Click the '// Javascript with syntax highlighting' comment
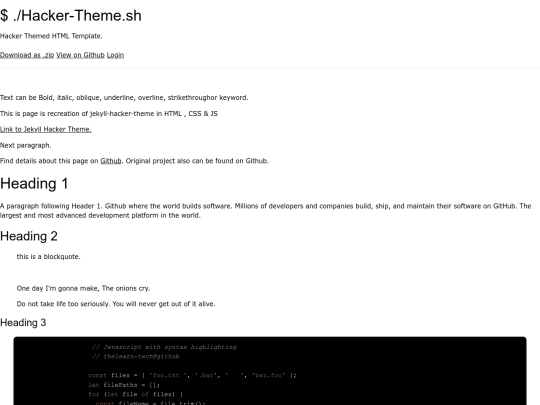This screenshot has width=540, height=405. pyautogui.click(x=164, y=347)
